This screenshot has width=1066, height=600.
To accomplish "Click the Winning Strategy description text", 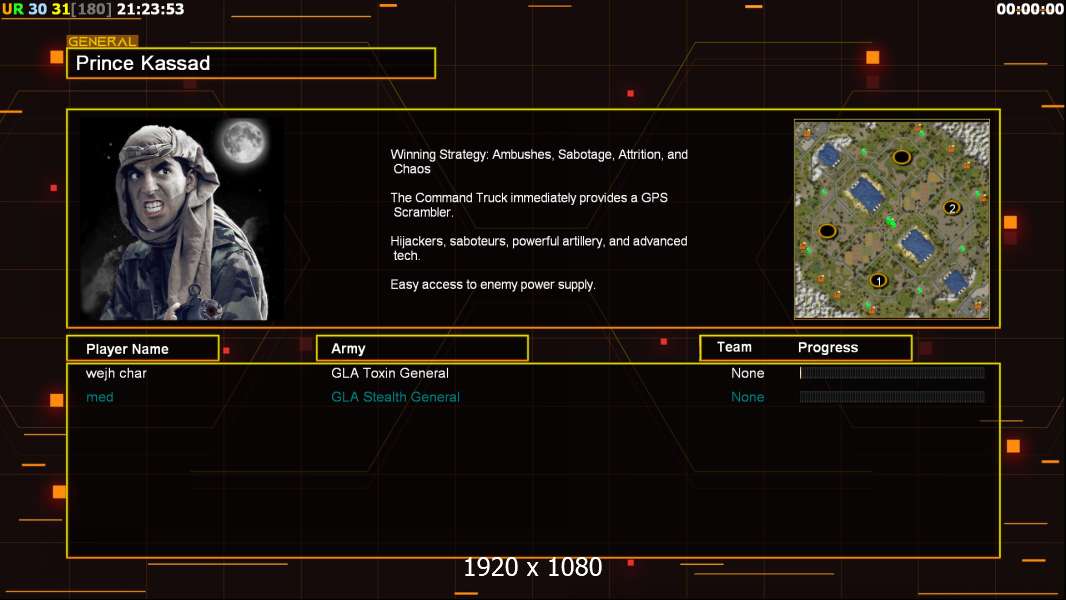I will point(539,162).
